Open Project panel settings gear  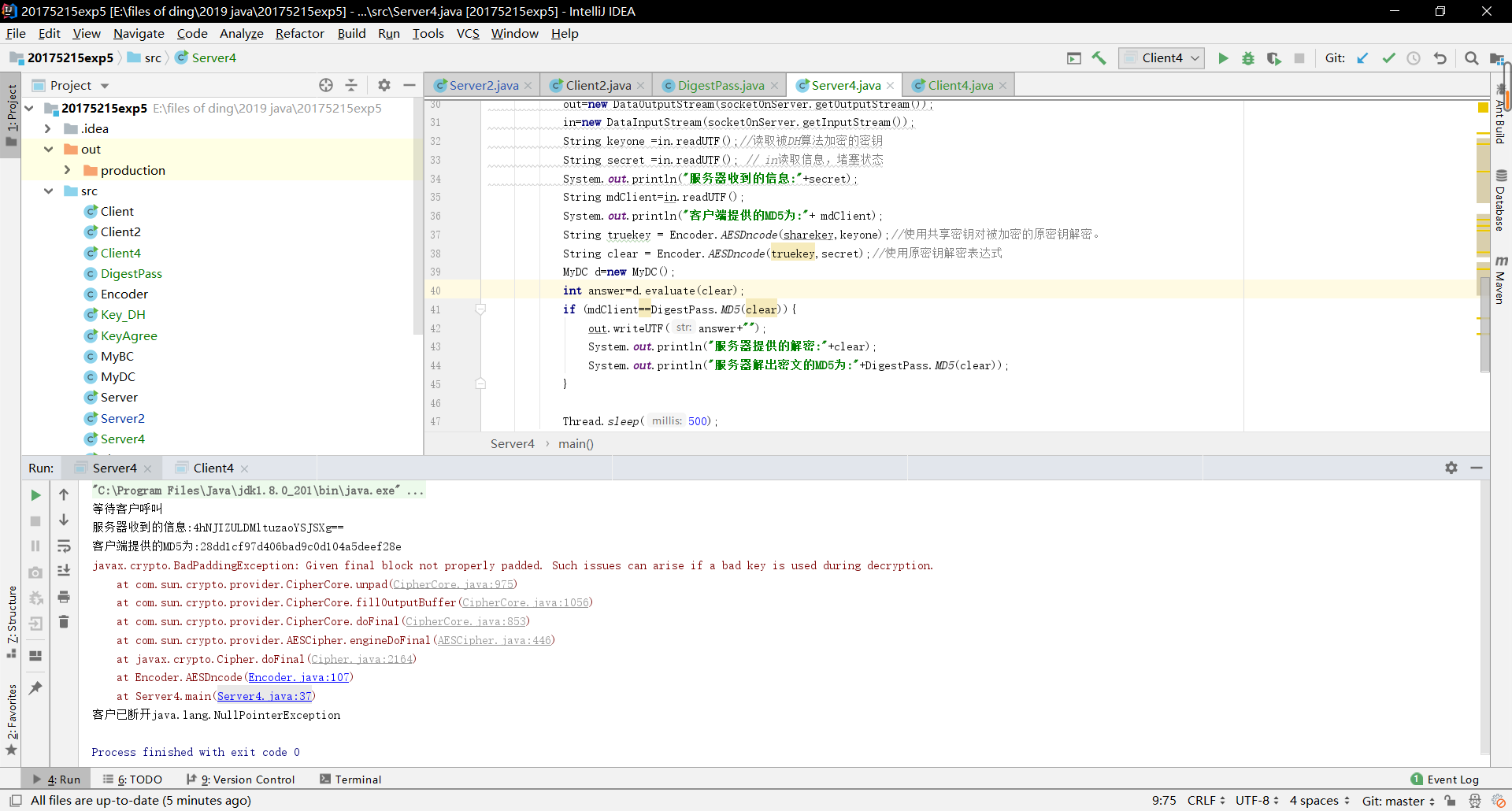384,85
